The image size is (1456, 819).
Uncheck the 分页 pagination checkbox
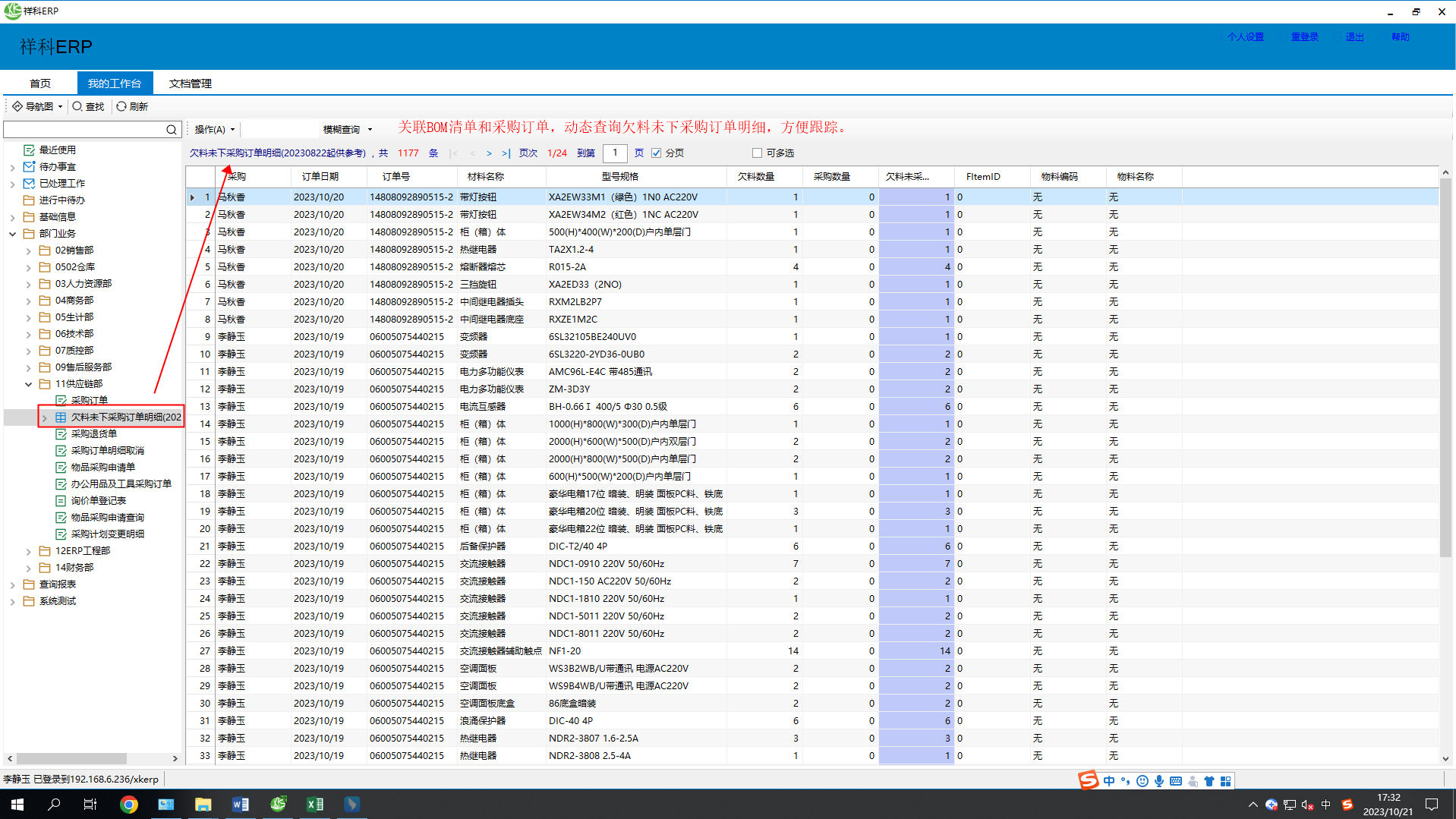click(657, 153)
